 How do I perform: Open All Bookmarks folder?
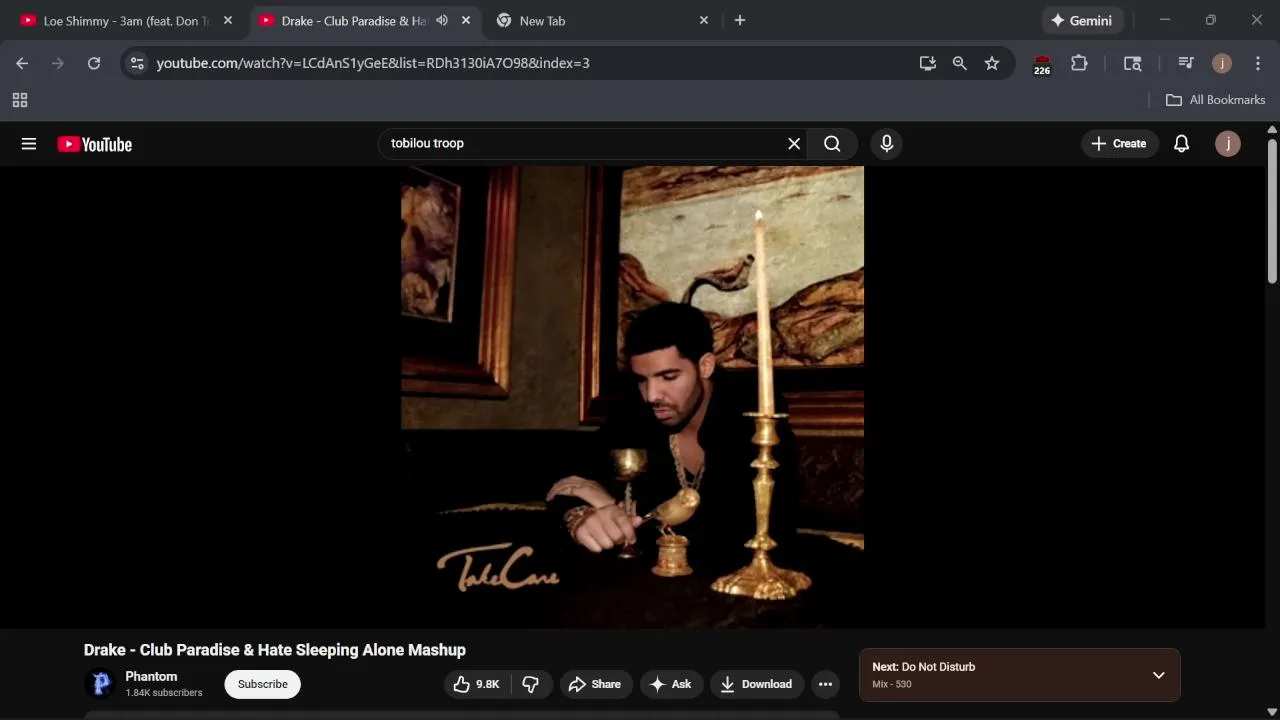[x=1216, y=100]
